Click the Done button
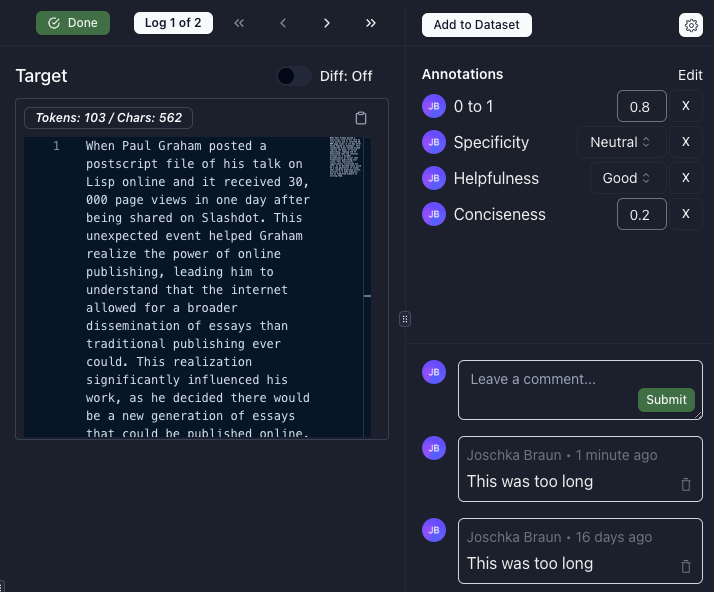The width and height of the screenshot is (714, 592). tap(73, 23)
